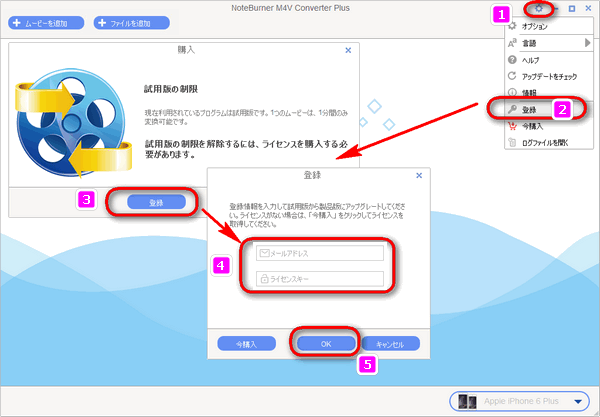Click the help question mark icon

[512, 60]
